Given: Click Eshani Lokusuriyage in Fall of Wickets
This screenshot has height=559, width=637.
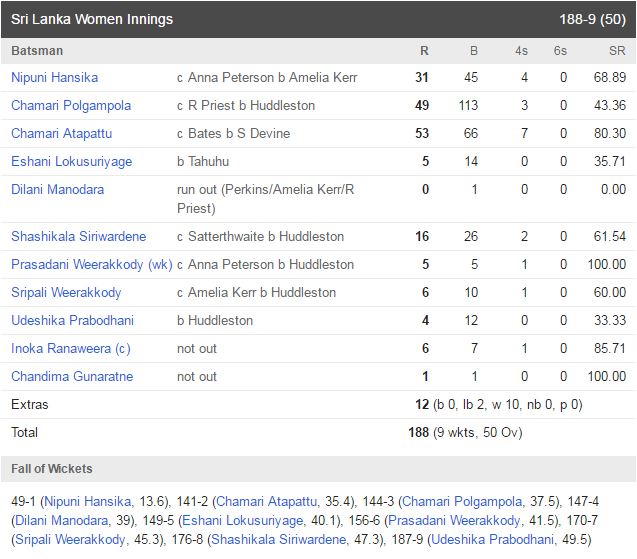Looking at the screenshot, I should pos(243,520).
